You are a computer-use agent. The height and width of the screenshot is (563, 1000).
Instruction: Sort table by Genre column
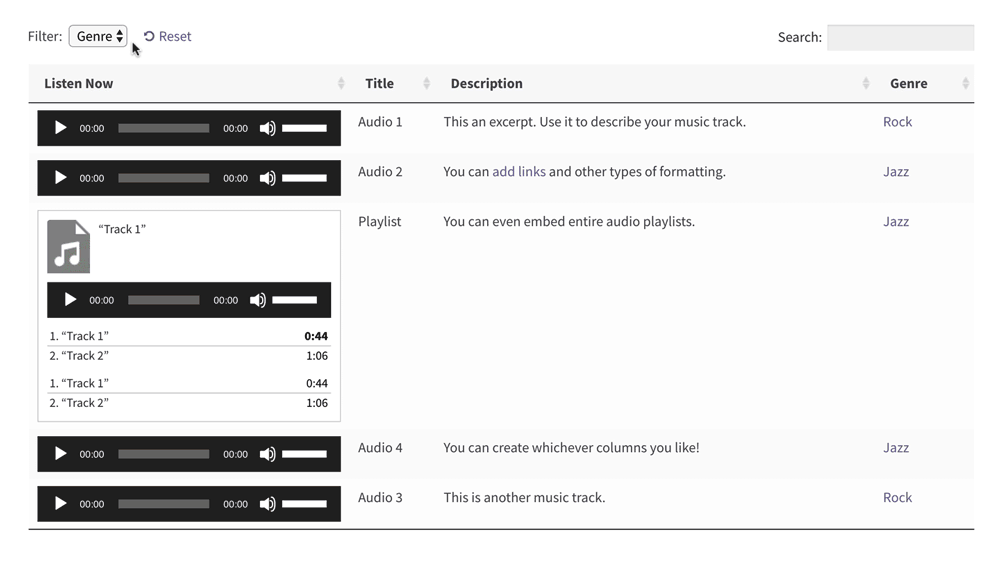point(924,84)
